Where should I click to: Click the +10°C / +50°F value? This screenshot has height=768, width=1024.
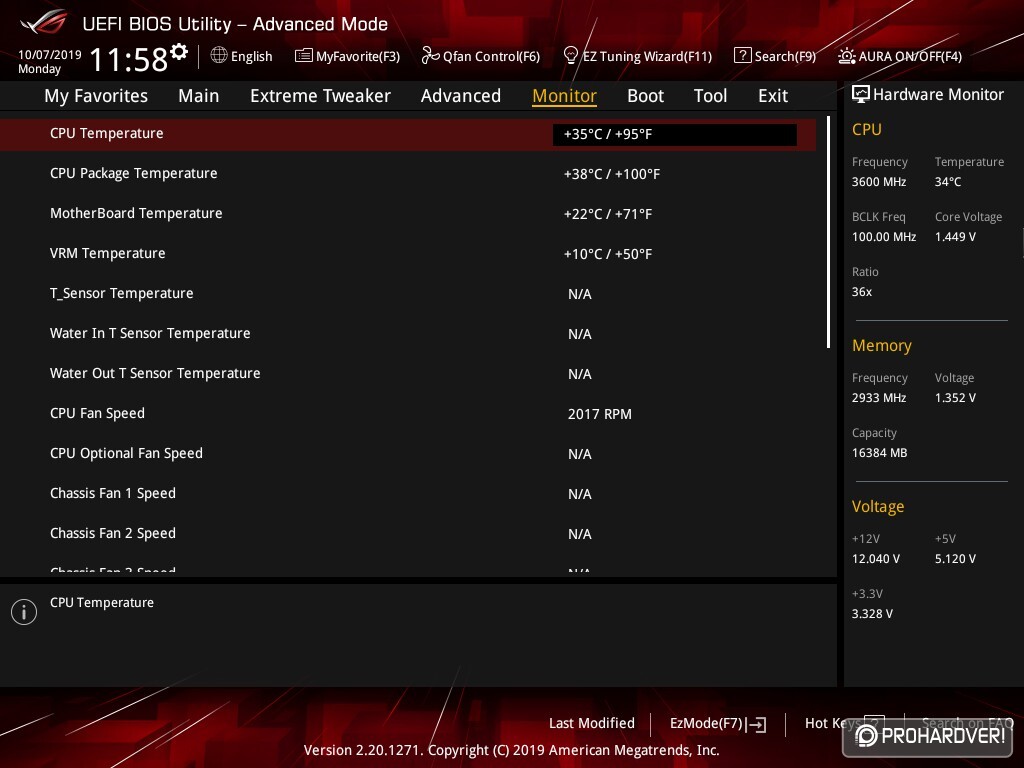pyautogui.click(x=608, y=254)
